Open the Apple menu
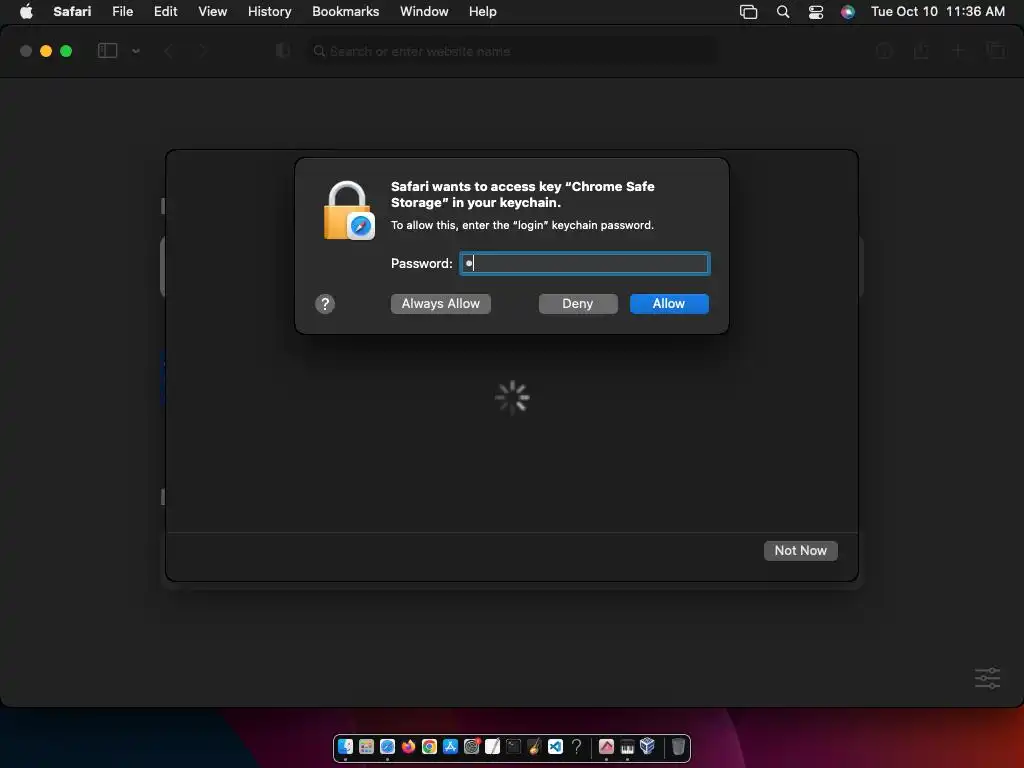Image resolution: width=1024 pixels, height=768 pixels. (26, 11)
